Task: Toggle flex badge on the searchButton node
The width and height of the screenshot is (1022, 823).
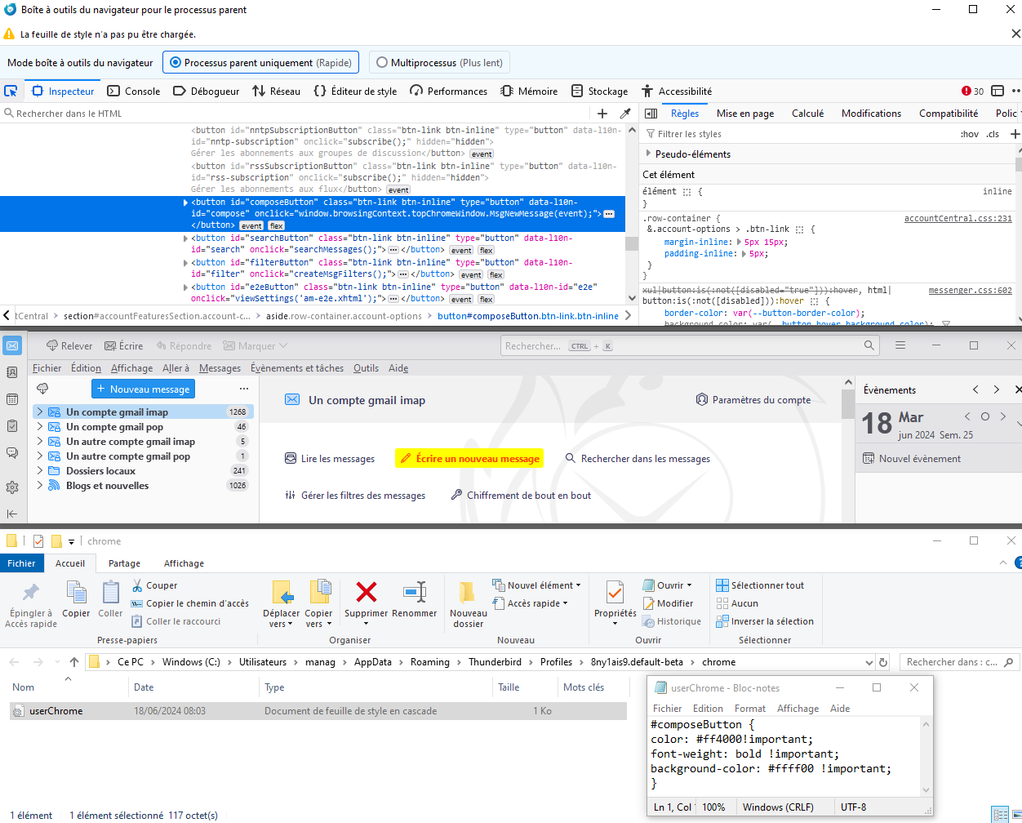Action: [486, 250]
